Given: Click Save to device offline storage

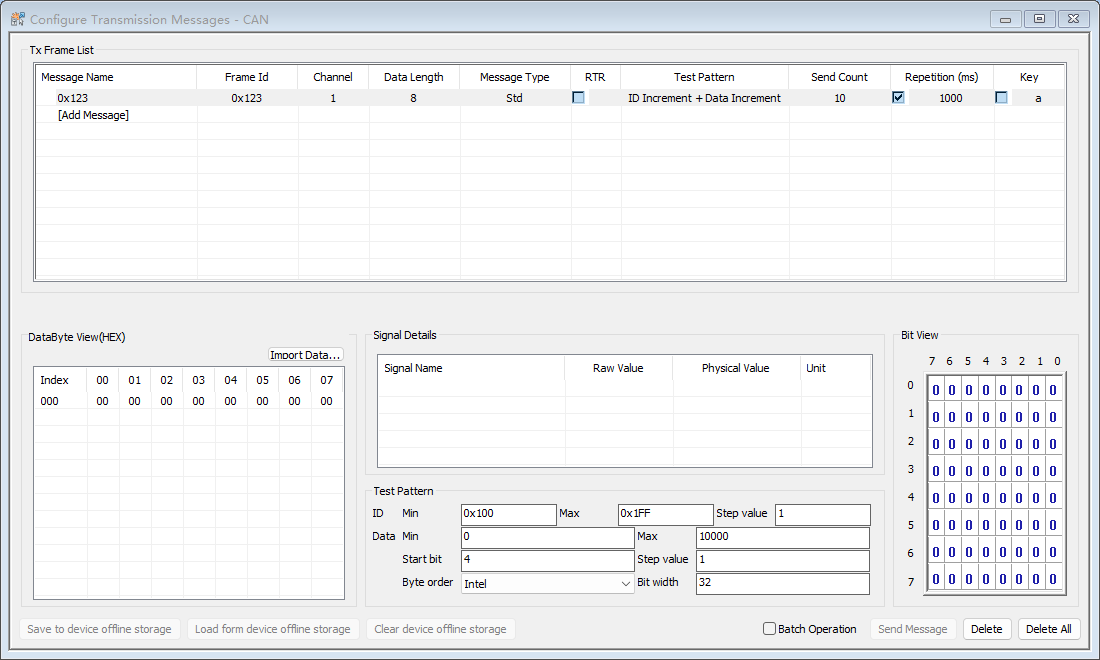Looking at the screenshot, I should (100, 629).
